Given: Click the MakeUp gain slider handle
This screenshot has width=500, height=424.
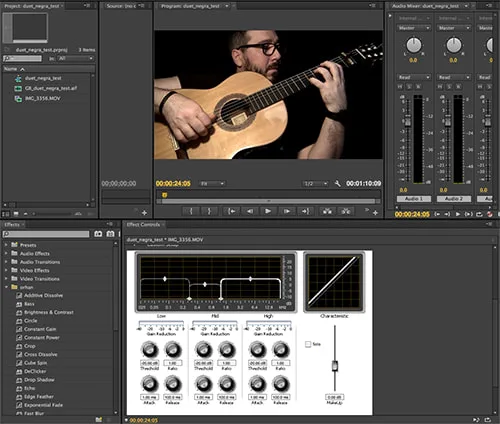Looking at the screenshot, I should tap(335, 366).
